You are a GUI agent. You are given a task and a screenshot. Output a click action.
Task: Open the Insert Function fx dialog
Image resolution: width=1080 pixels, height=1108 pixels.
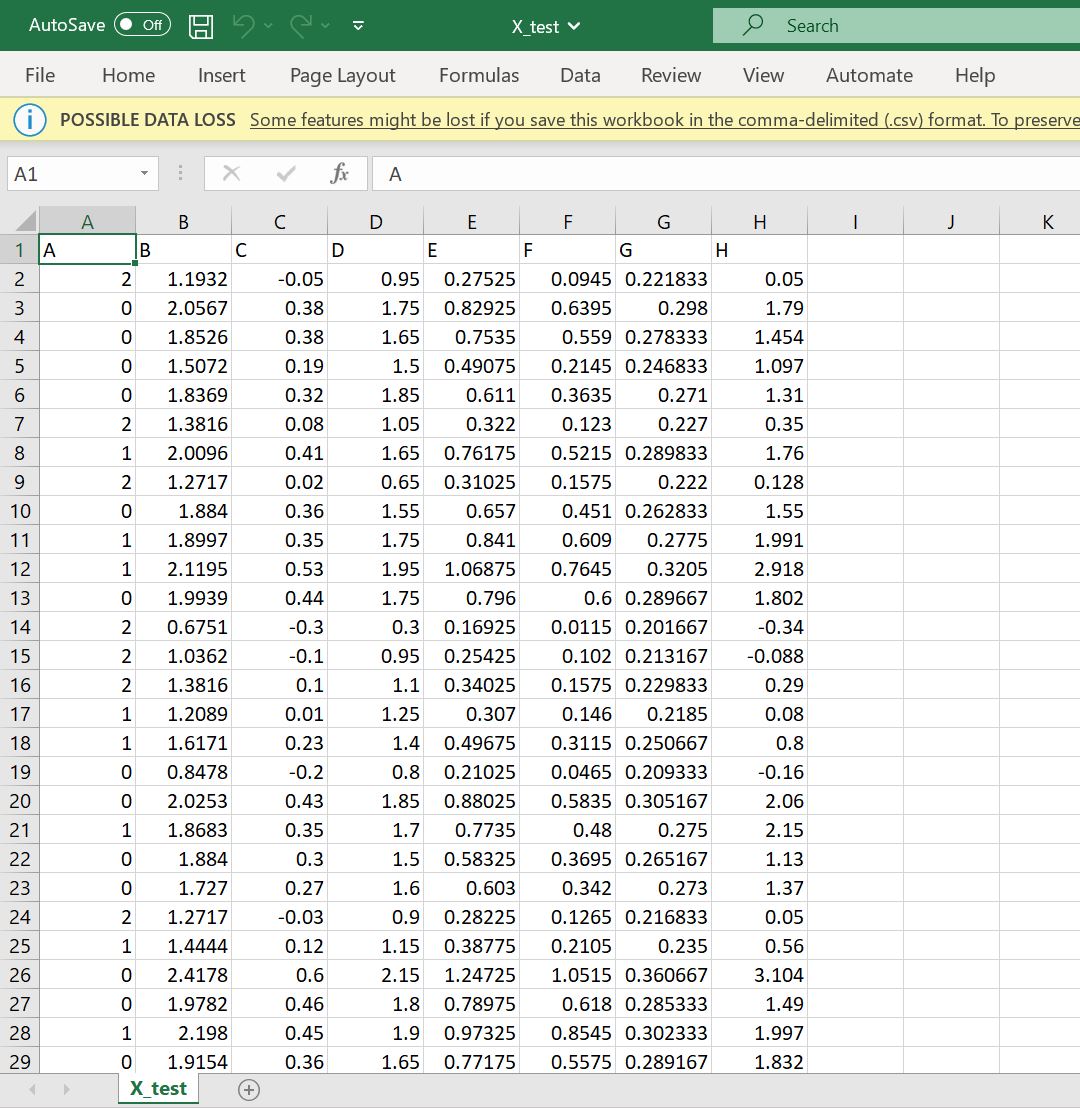[x=340, y=173]
